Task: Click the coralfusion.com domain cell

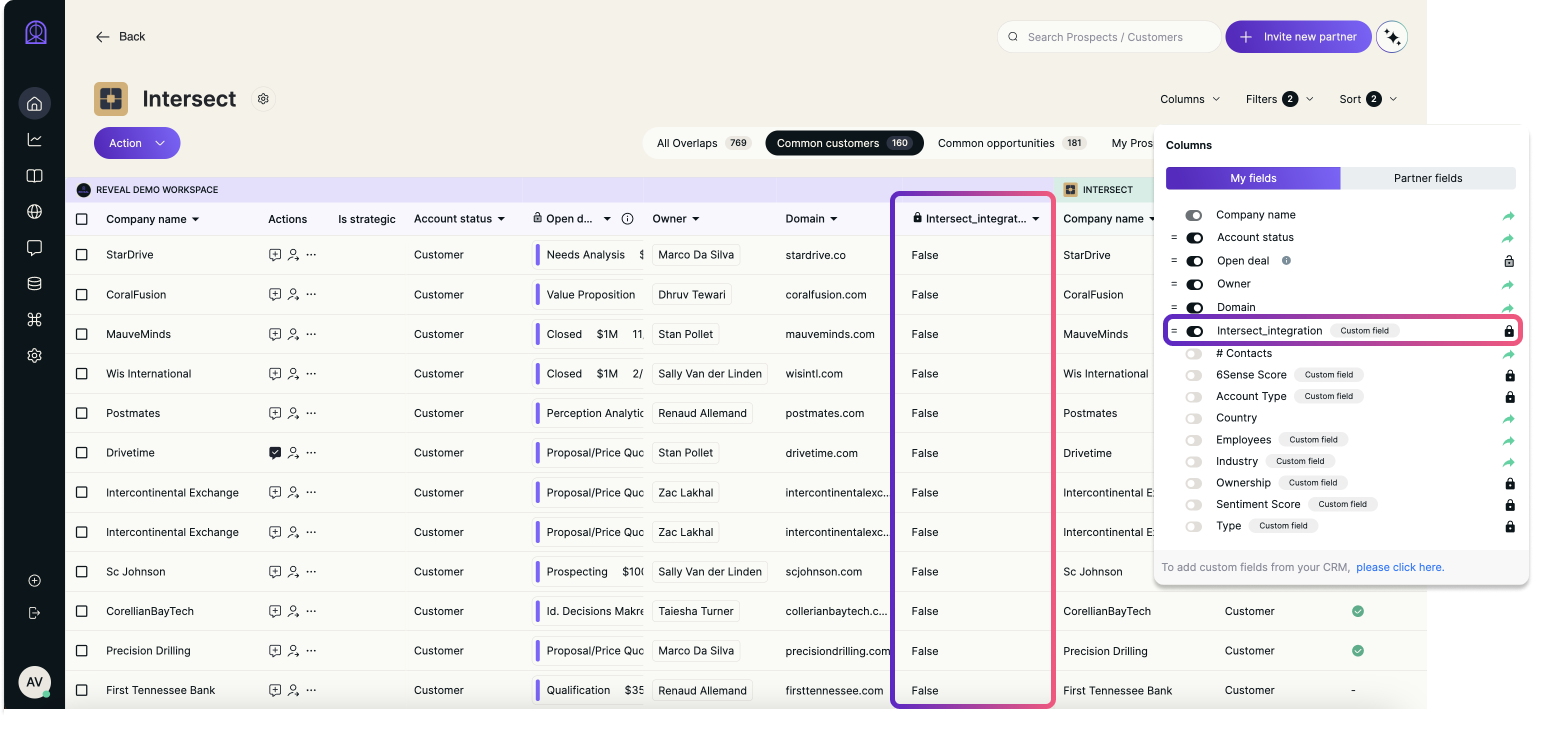Action: pos(826,295)
